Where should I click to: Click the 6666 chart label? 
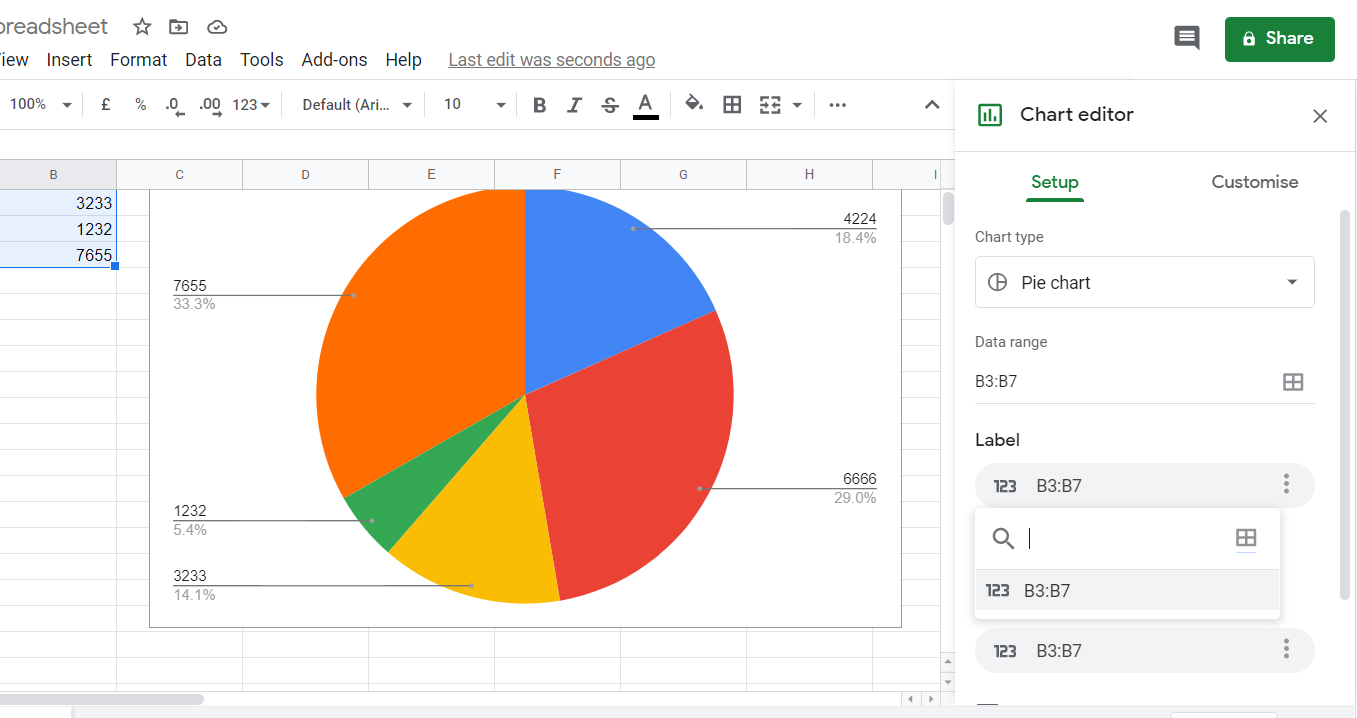(859, 479)
